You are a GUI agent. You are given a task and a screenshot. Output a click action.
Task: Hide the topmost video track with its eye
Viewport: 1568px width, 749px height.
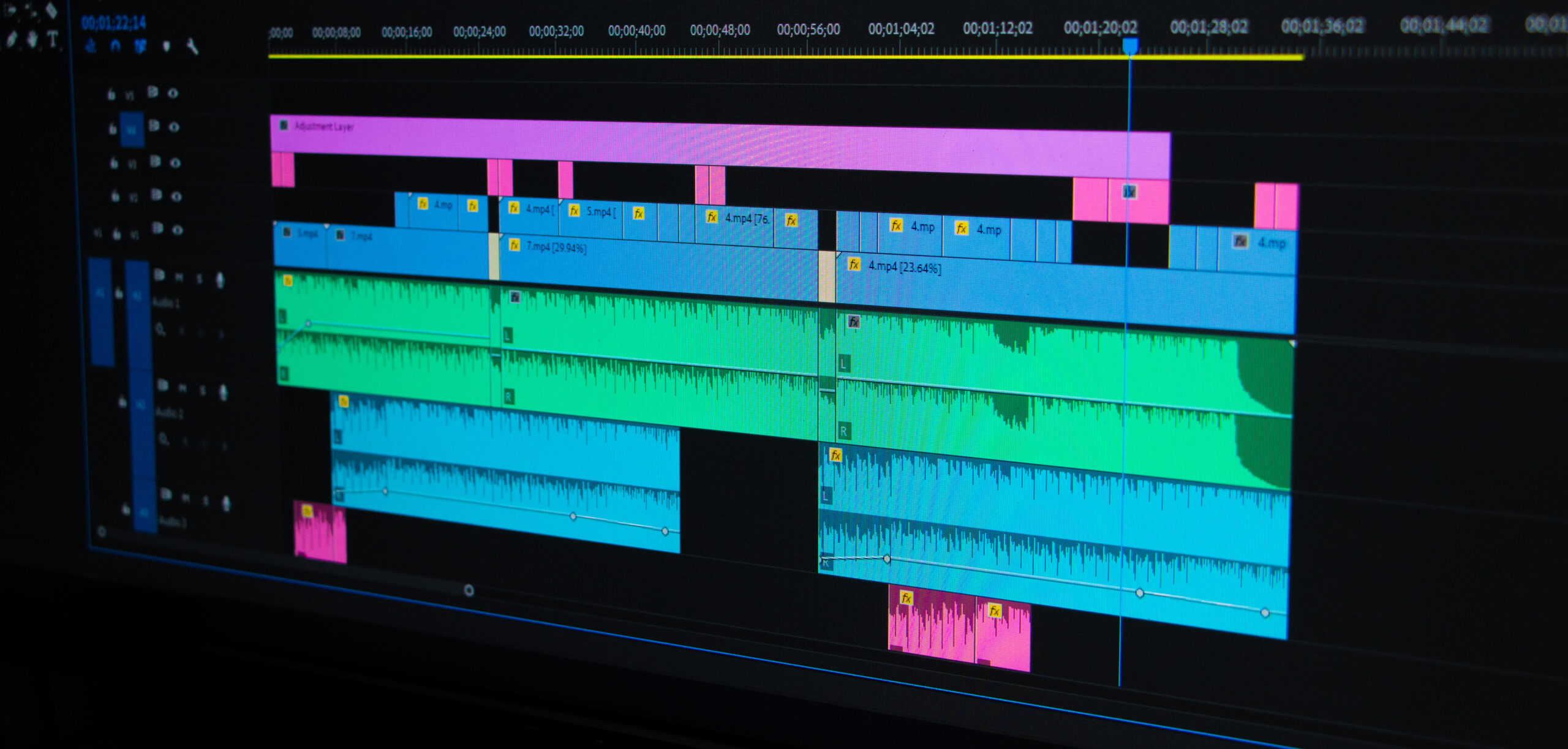click(x=173, y=93)
